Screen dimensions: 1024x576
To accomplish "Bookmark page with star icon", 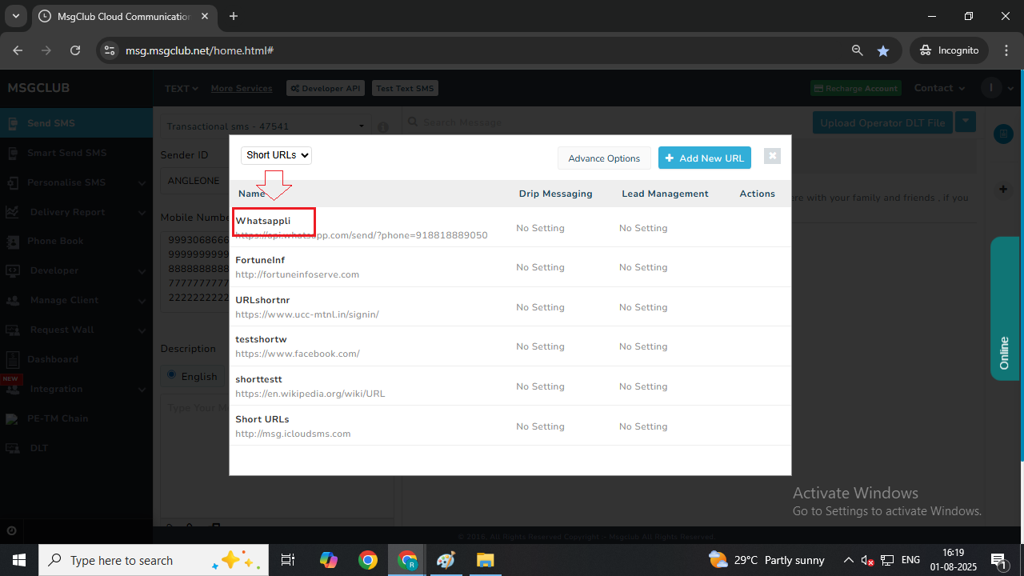I will (x=883, y=50).
